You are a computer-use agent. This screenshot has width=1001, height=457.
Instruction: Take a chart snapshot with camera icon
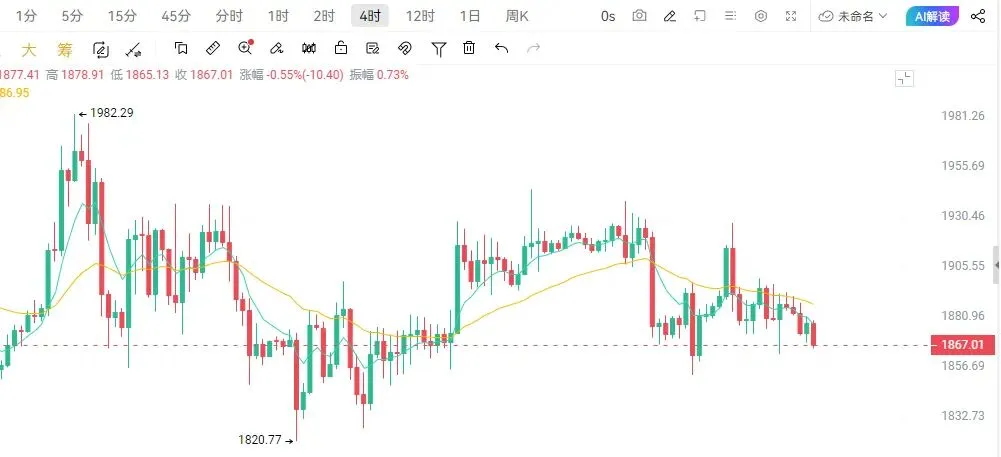(639, 16)
